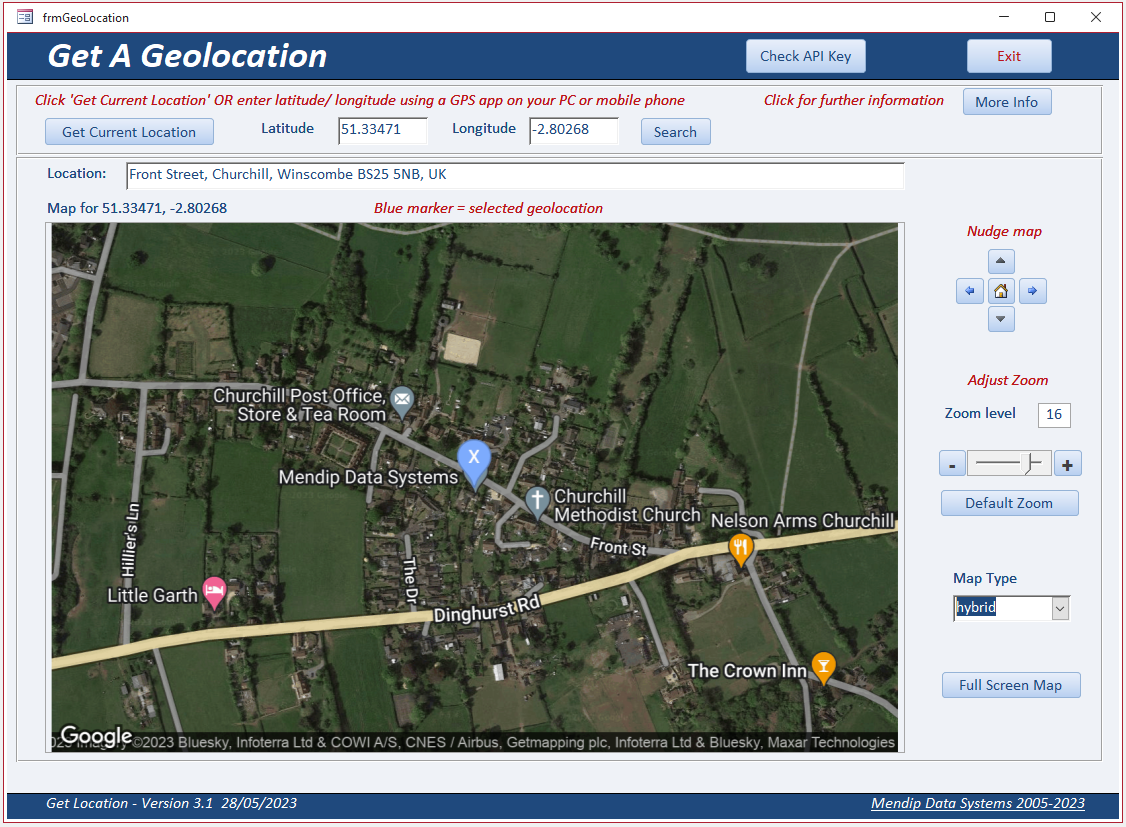
Task: Click the Nelson Arms Churchill restaurant marker
Action: click(x=740, y=551)
